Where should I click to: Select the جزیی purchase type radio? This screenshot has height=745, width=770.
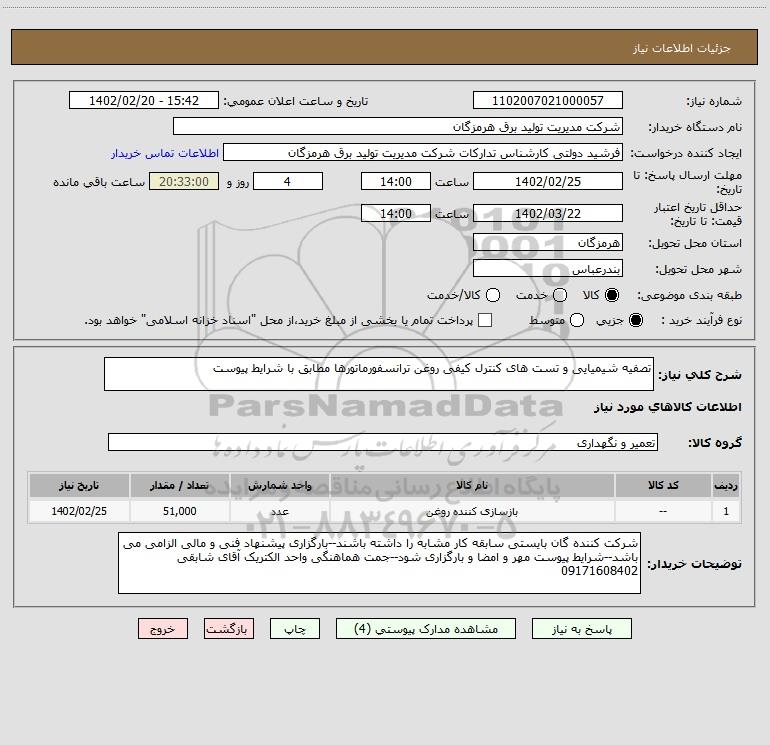click(635, 320)
